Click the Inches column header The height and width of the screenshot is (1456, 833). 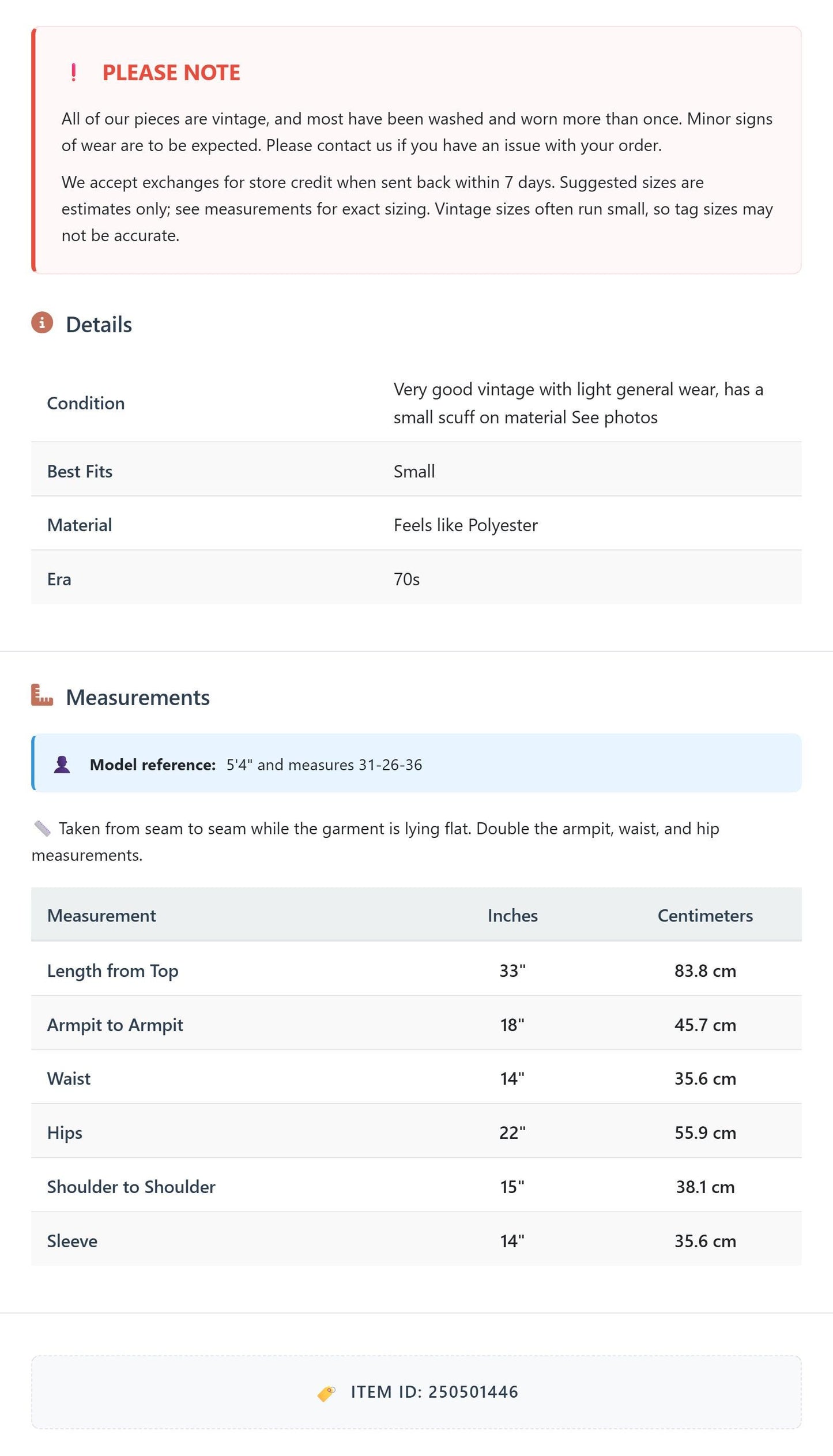tap(512, 916)
